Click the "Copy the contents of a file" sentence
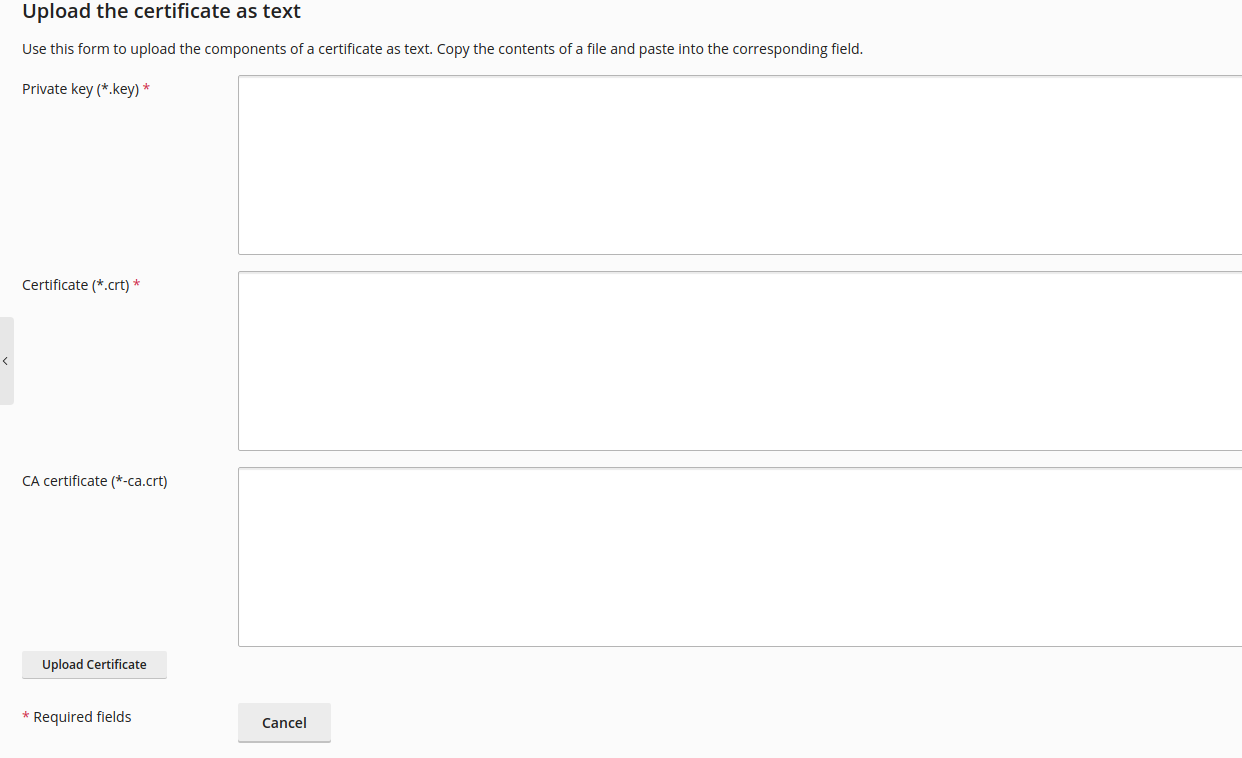The image size is (1242, 758). [649, 49]
